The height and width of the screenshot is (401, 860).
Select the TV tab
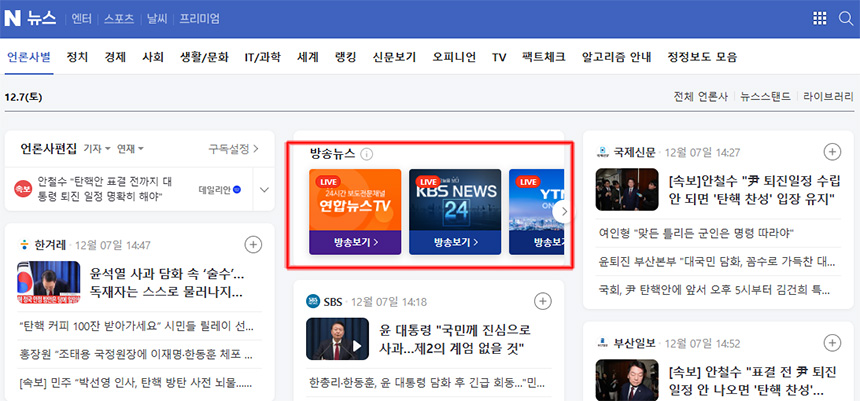pyautogui.click(x=499, y=57)
